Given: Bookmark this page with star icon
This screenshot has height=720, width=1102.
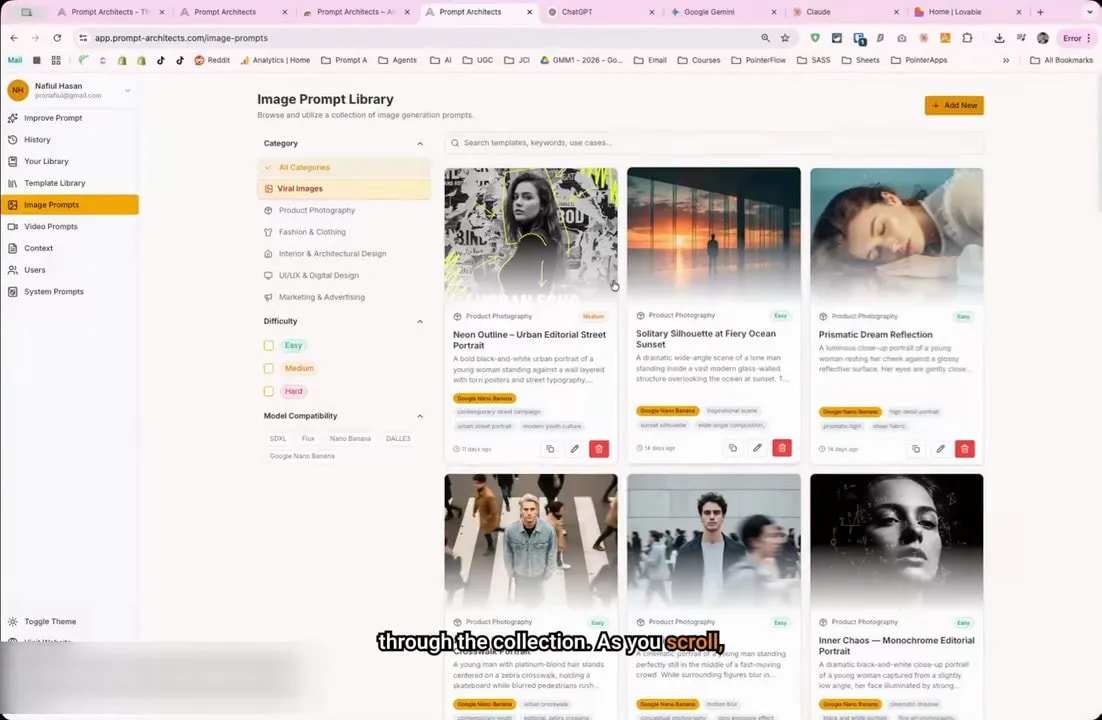Looking at the screenshot, I should (x=785, y=38).
